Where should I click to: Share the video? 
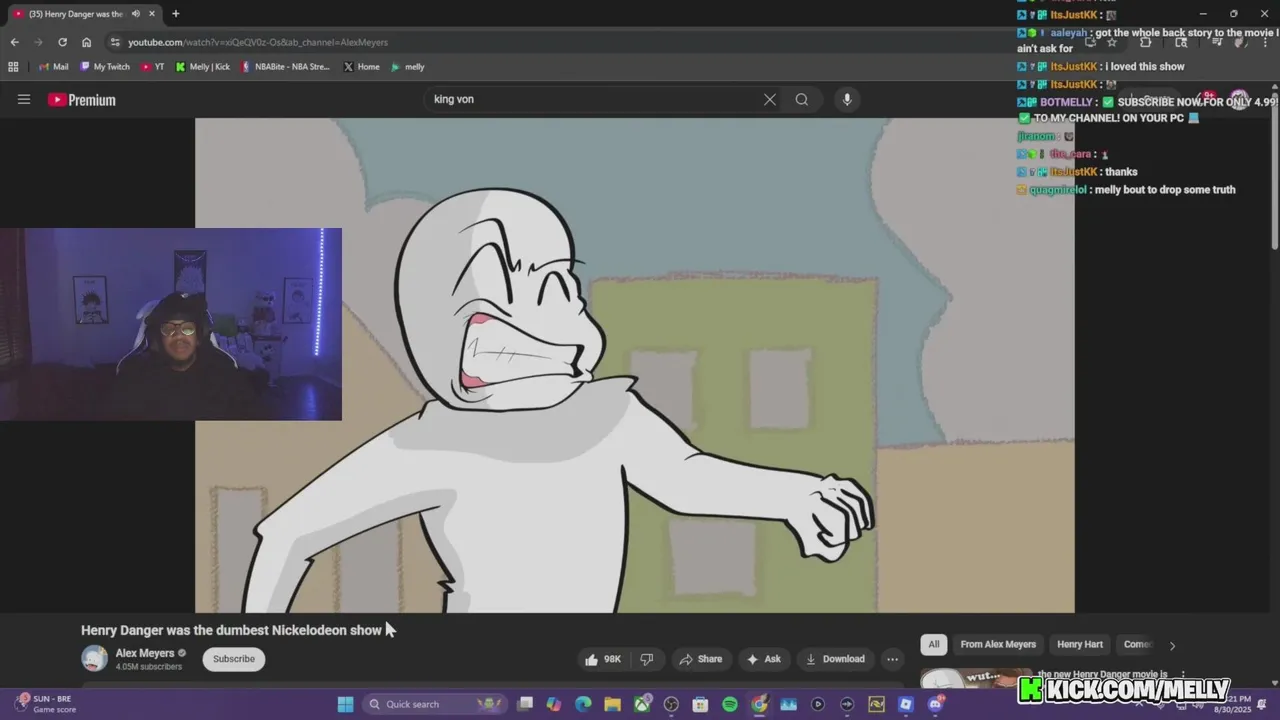(700, 659)
